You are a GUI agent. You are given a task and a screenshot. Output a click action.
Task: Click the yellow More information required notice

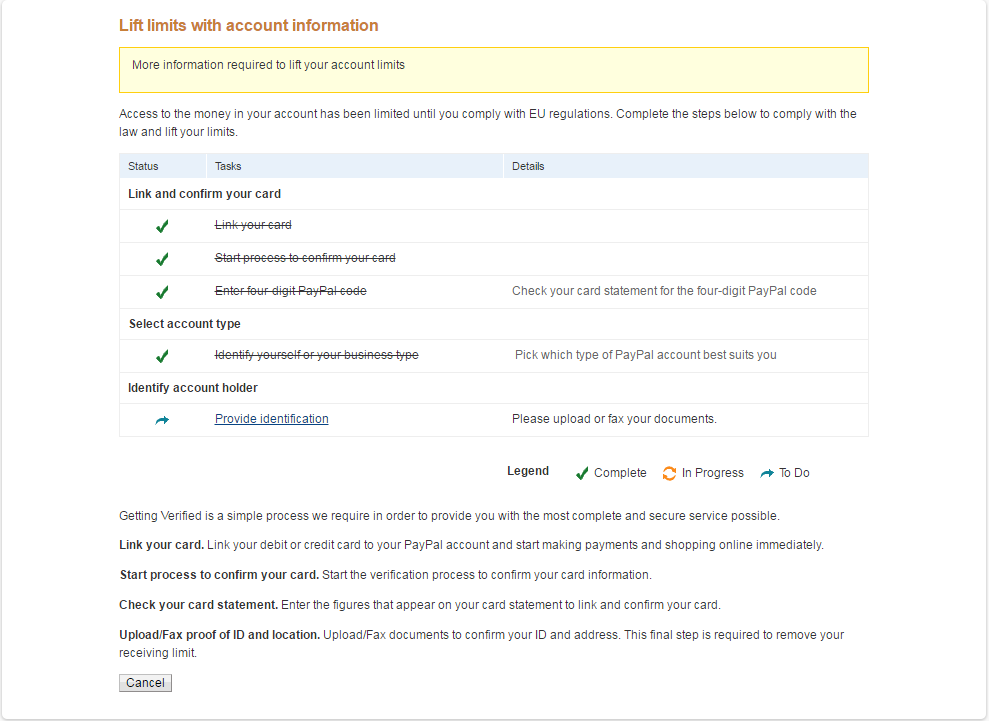pos(493,69)
